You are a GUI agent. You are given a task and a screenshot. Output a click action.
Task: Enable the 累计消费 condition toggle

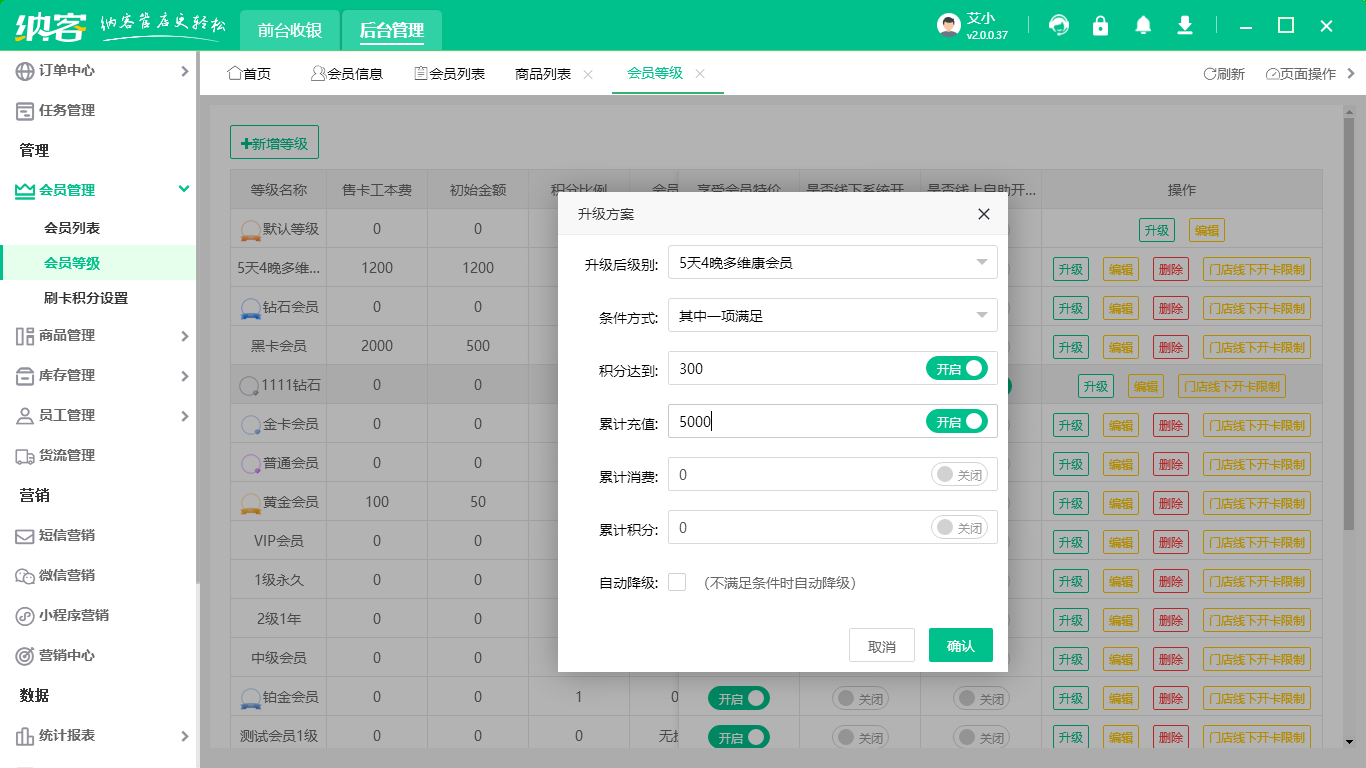click(958, 473)
